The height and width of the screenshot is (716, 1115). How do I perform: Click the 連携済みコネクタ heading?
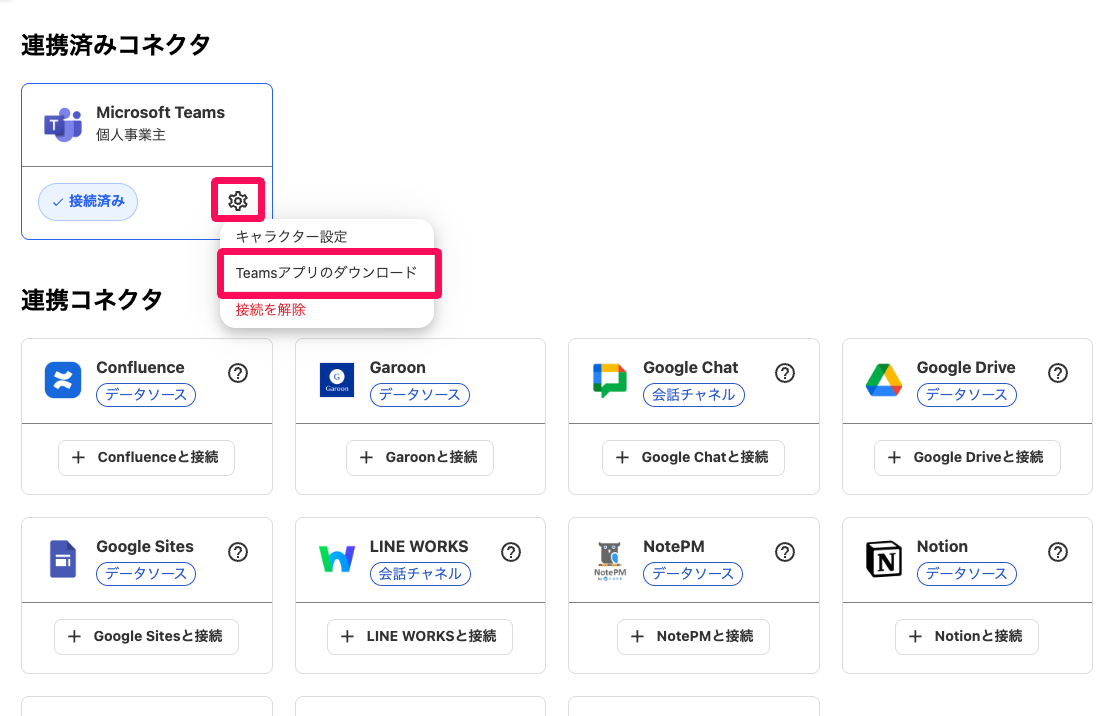pos(116,45)
